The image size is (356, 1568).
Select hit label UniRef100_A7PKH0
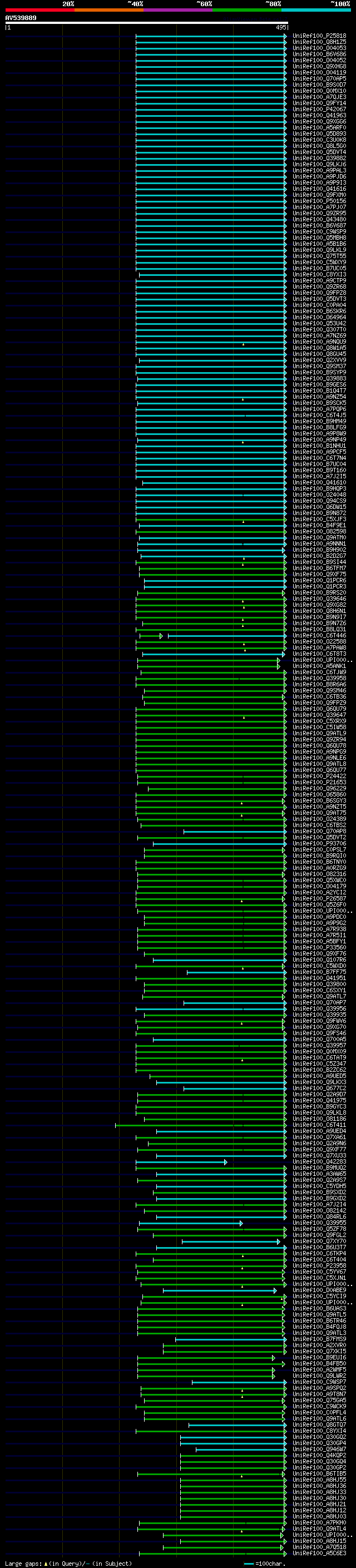coord(319,1522)
